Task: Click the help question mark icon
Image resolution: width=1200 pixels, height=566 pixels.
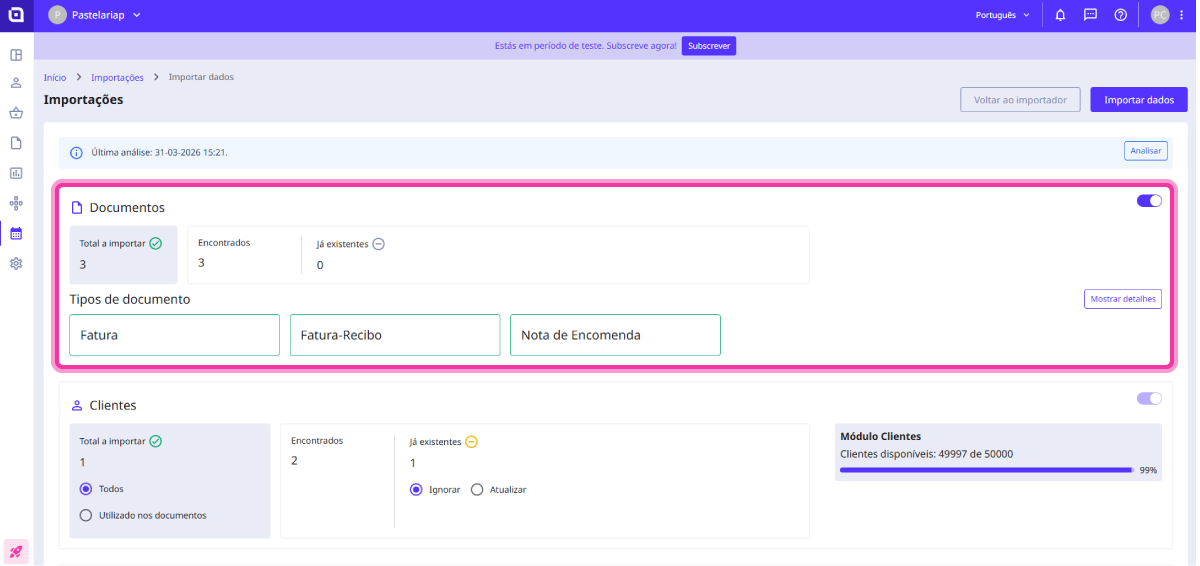Action: pos(1120,15)
